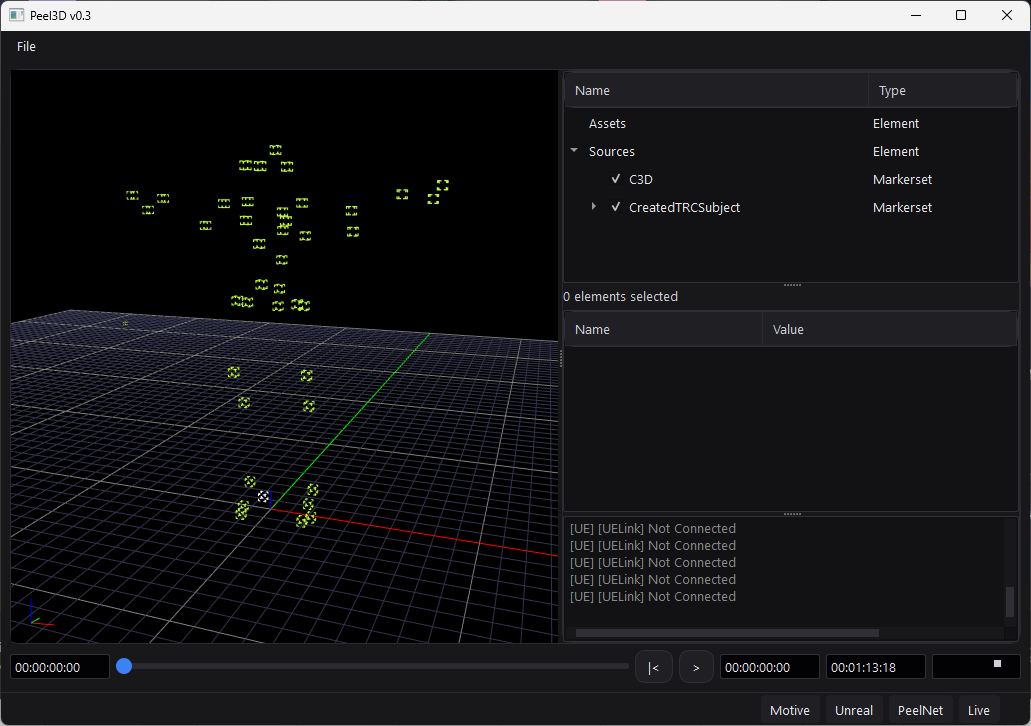1031x726 pixels.
Task: Toggle the CreatedTRCSubject checkbox
Action: point(616,208)
